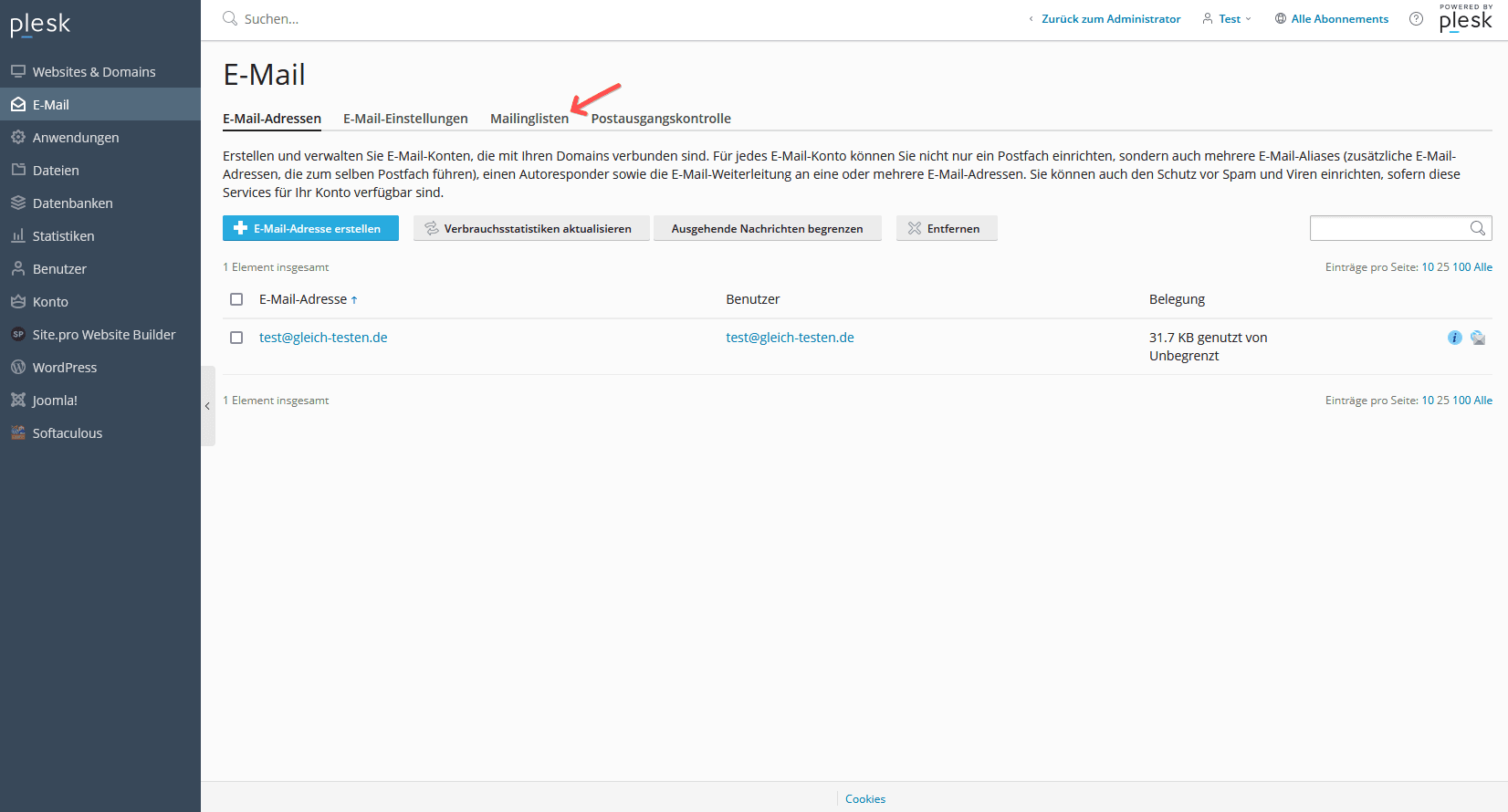Viewport: 1508px width, 812px height.
Task: Toggle the select-all checkbox in table header
Action: click(x=236, y=299)
